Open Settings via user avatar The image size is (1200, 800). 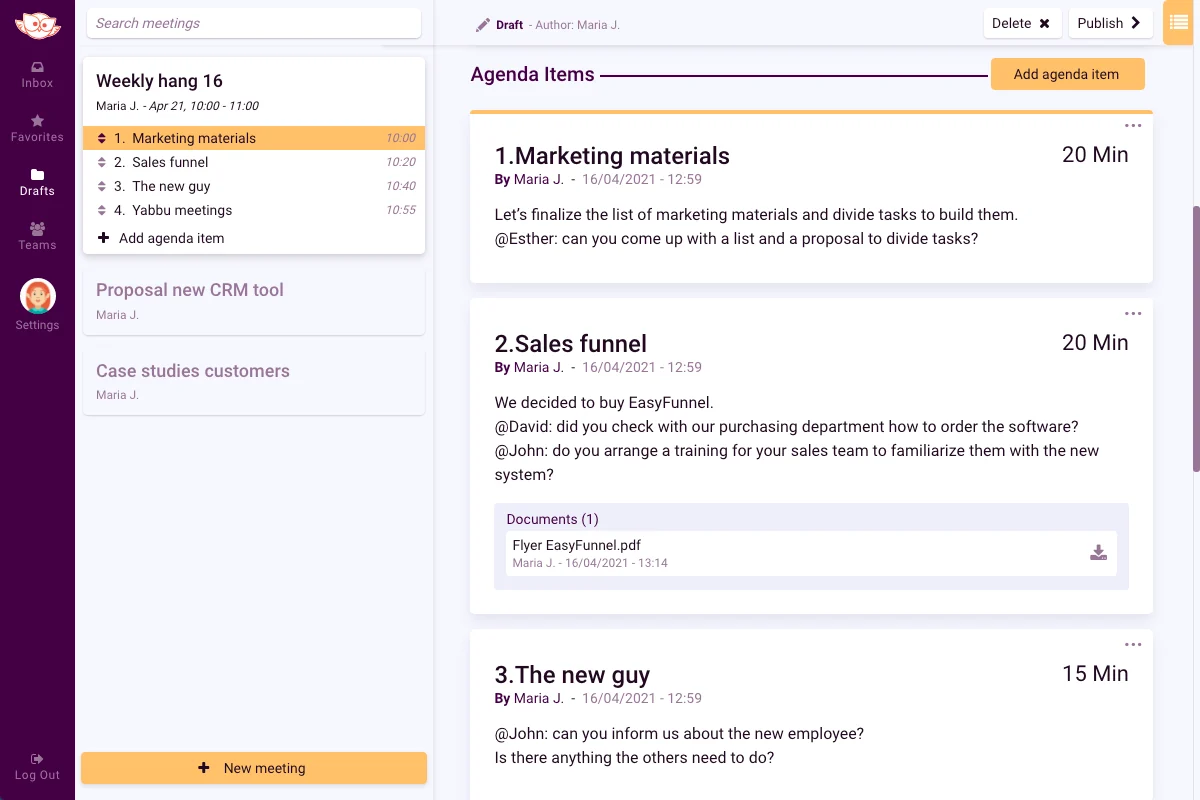click(37, 296)
